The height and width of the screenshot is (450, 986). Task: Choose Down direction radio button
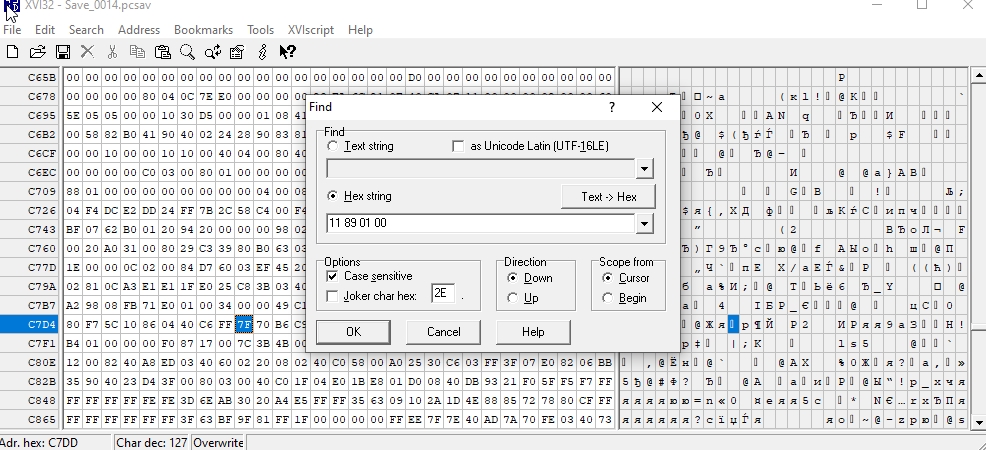pyautogui.click(x=512, y=278)
